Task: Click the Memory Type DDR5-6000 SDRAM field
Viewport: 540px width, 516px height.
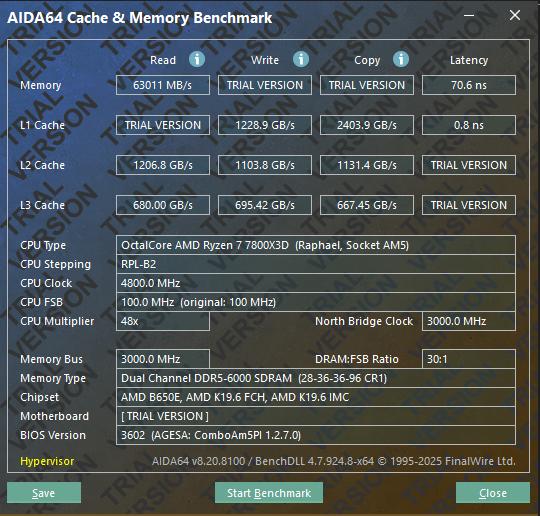Action: tap(316, 378)
